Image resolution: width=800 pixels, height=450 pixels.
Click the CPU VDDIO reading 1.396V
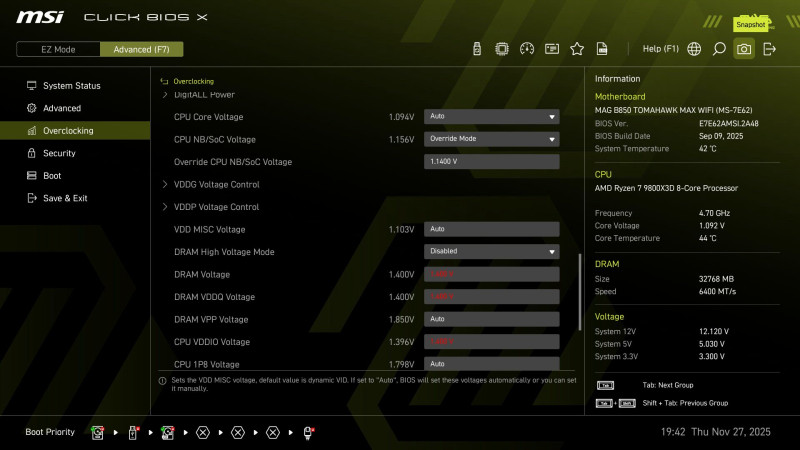tap(401, 342)
